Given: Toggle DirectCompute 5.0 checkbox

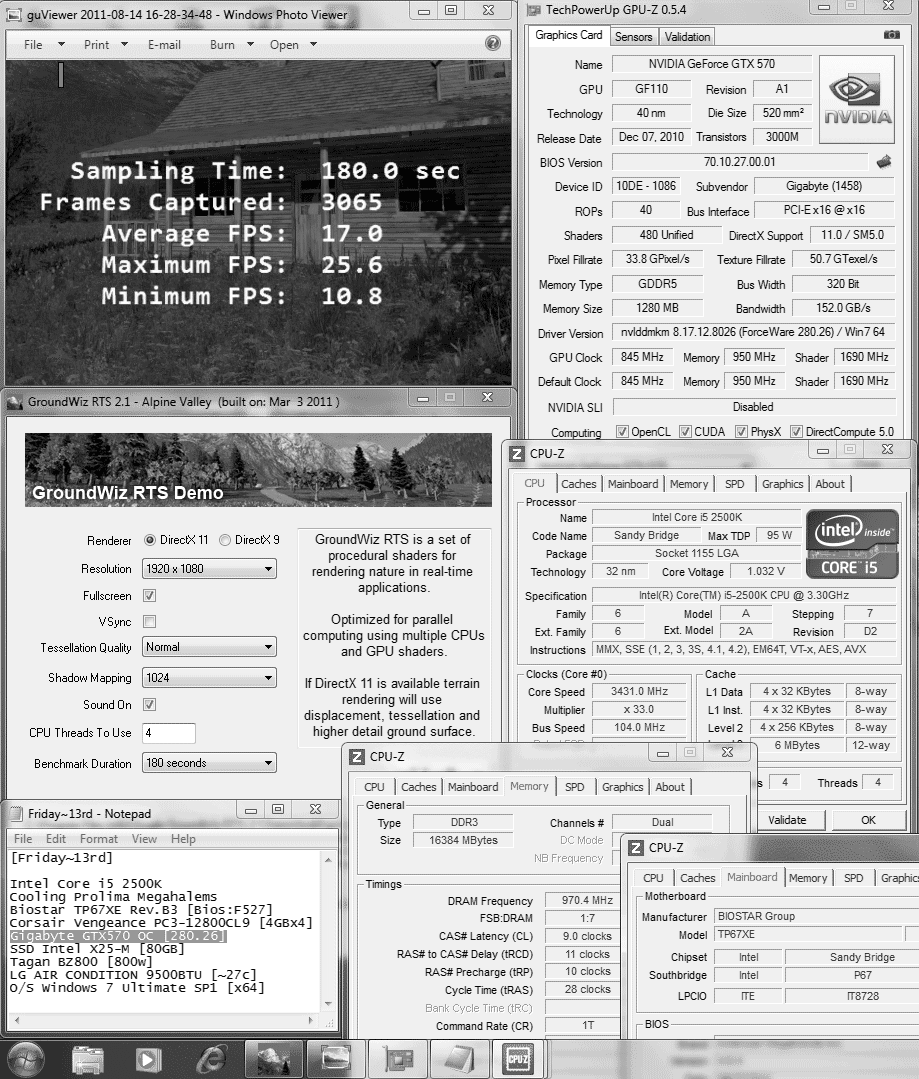Looking at the screenshot, I should (x=796, y=431).
